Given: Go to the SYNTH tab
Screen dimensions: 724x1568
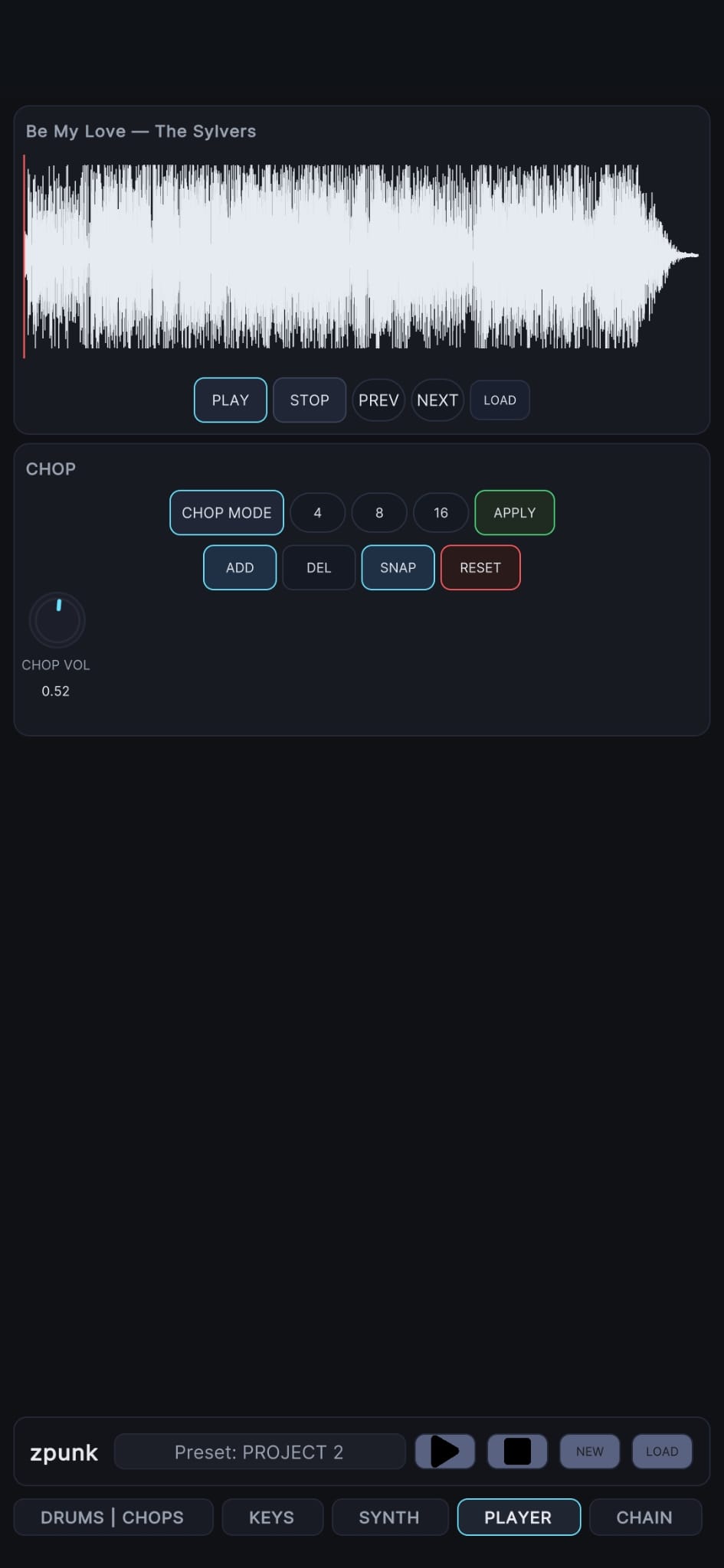Looking at the screenshot, I should (389, 1517).
